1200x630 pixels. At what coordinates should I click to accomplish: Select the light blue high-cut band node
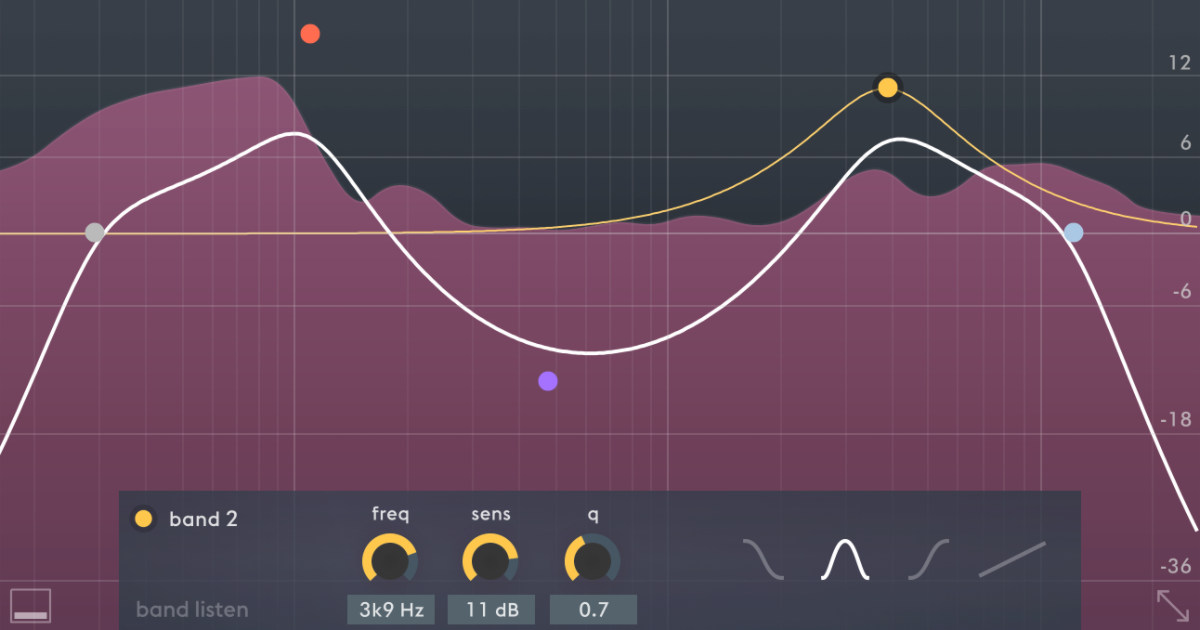(1073, 233)
